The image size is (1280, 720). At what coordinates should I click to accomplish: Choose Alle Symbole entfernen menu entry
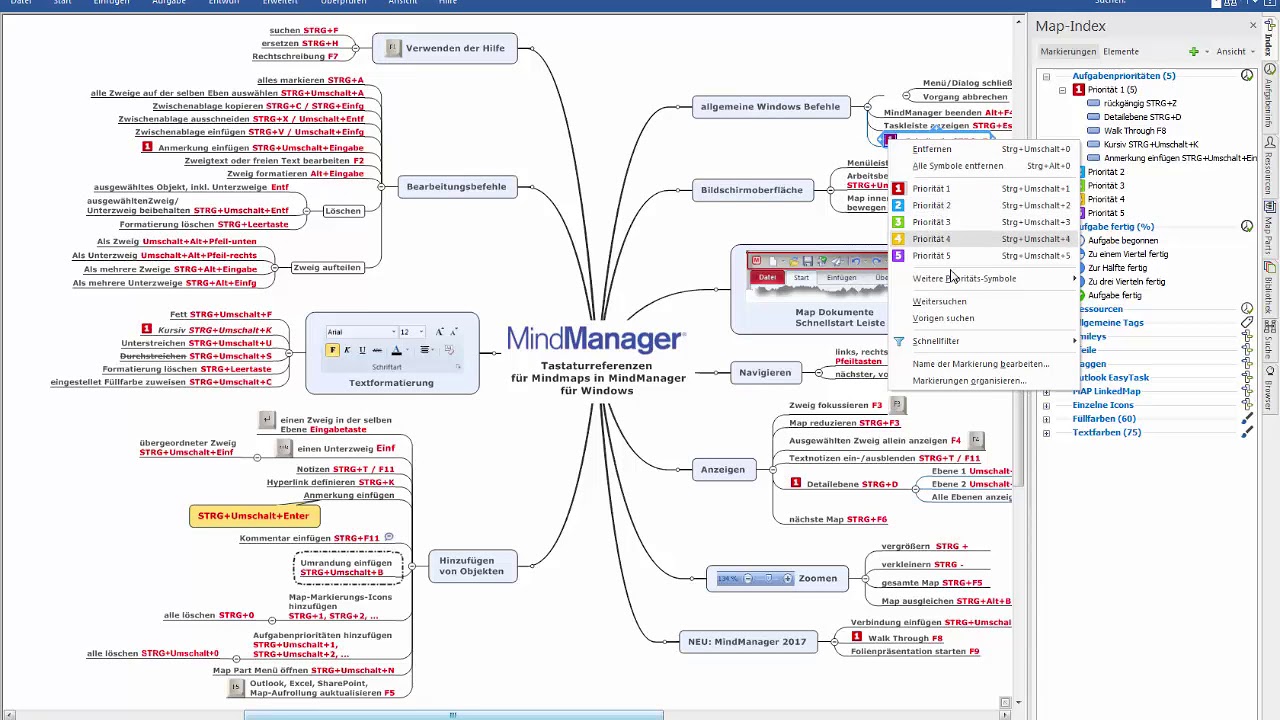point(984,166)
